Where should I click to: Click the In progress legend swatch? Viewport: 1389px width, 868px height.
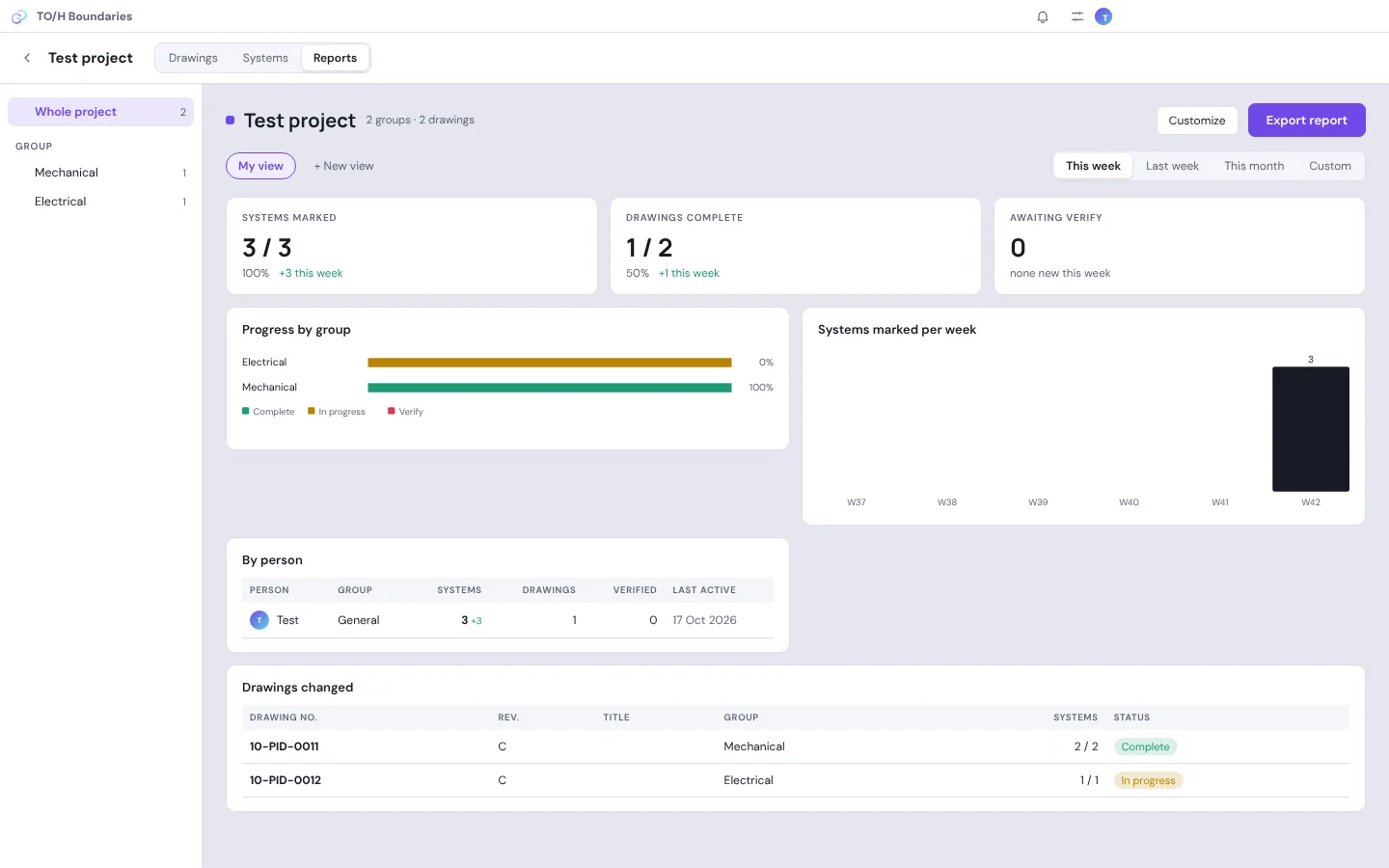(311, 411)
